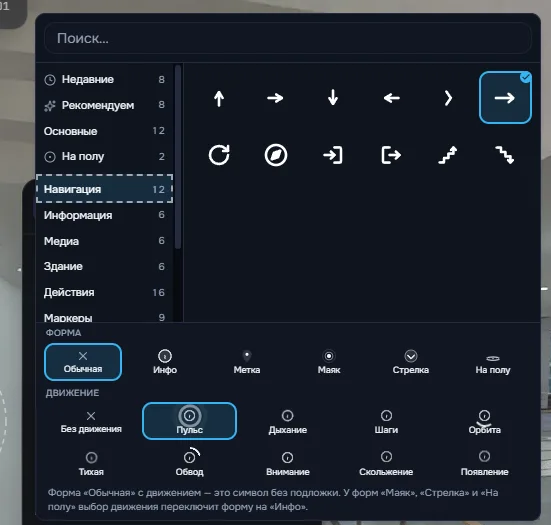Choose the Пульс motion option
551x525 pixels.
(x=189, y=421)
